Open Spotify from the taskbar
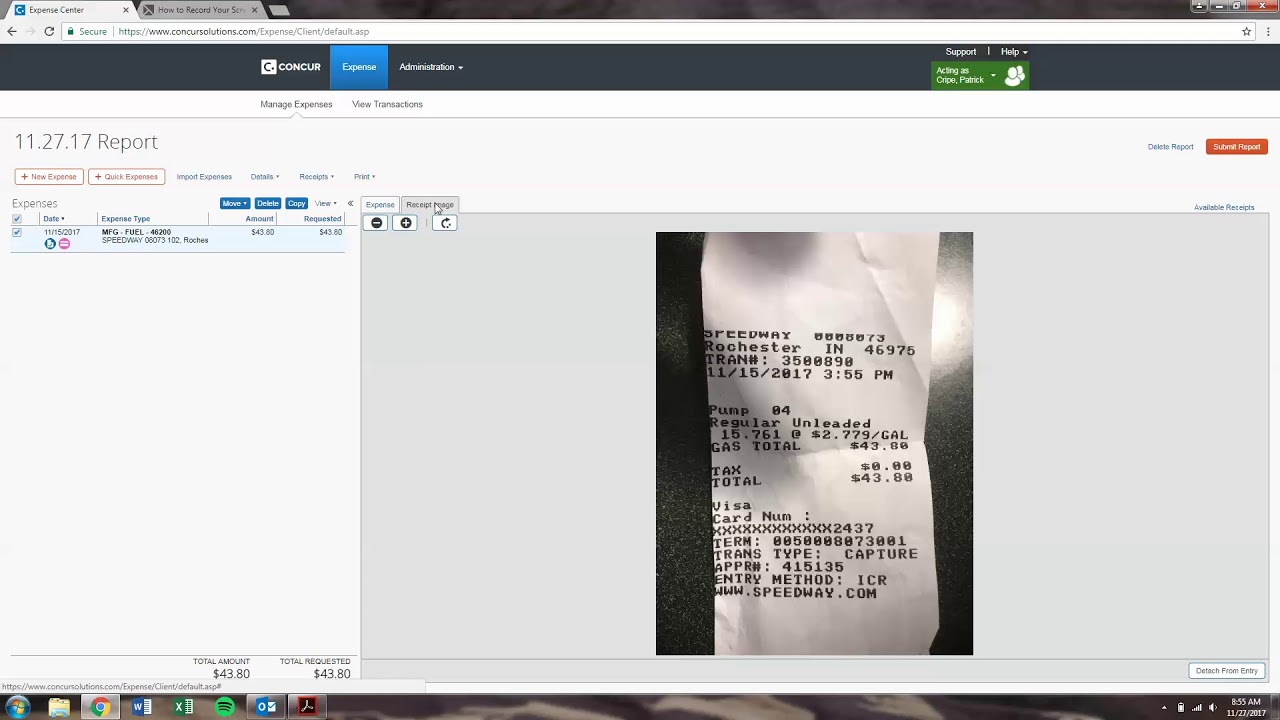Screen dimensions: 1280x720 point(225,707)
